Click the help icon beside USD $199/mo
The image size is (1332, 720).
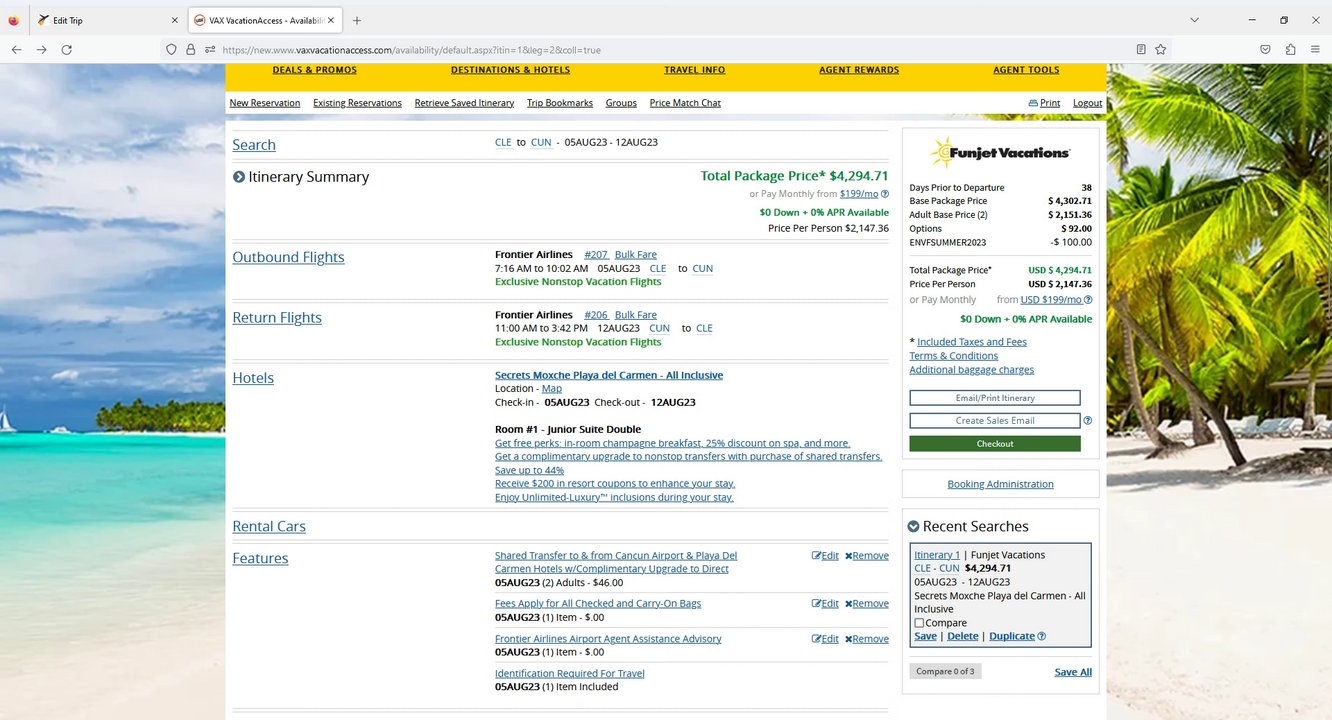coord(1088,299)
